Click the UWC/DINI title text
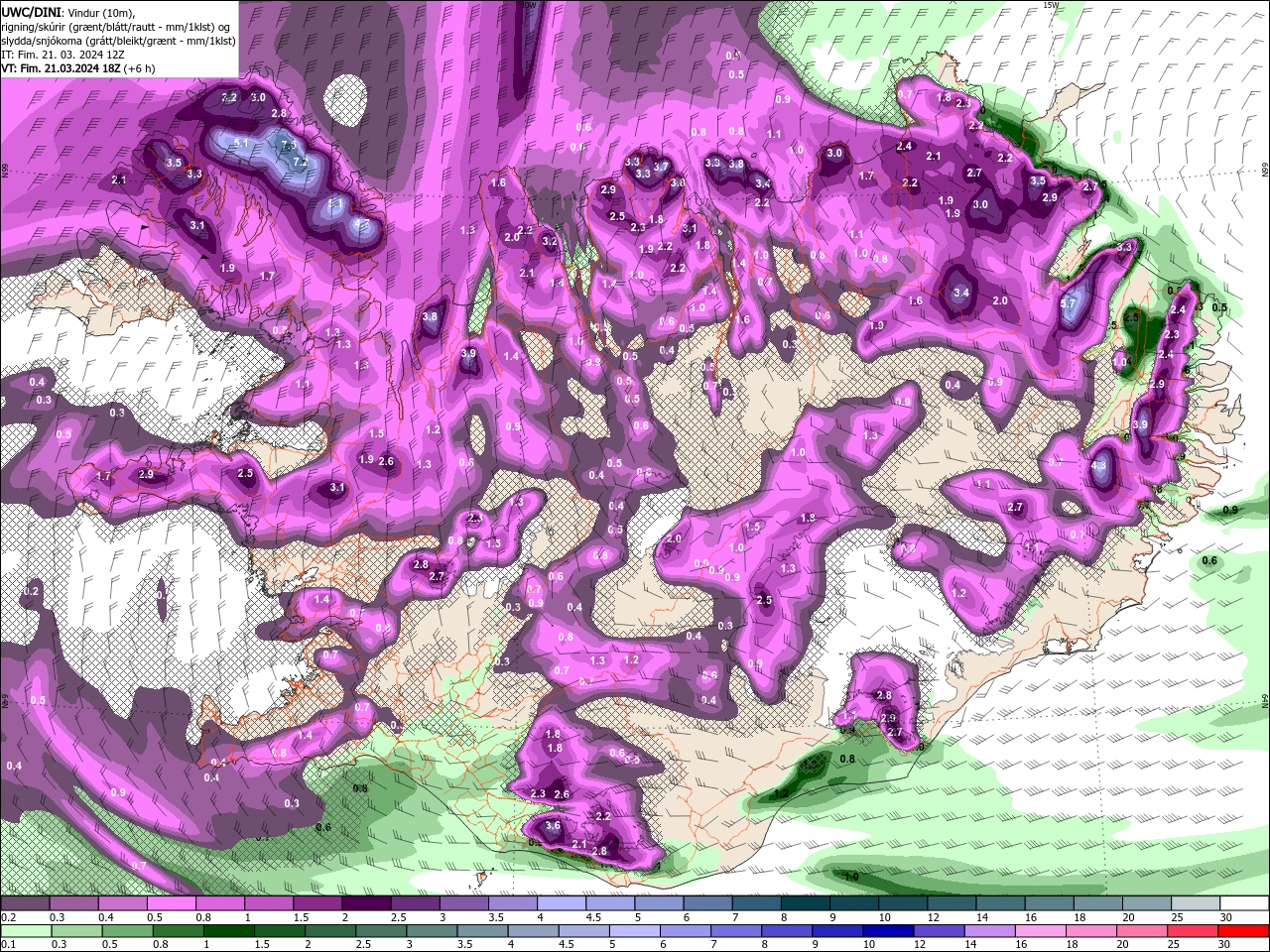The height and width of the screenshot is (952, 1270). (x=30, y=11)
